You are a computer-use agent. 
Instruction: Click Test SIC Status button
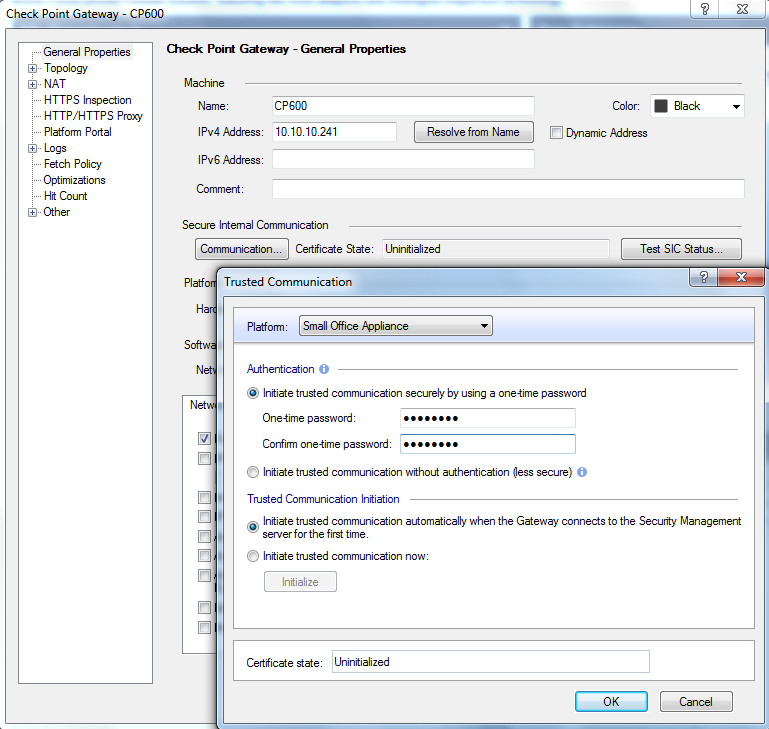(681, 249)
